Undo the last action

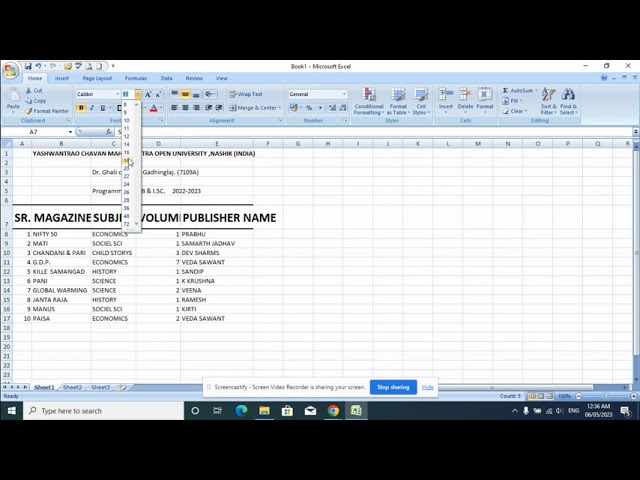point(38,66)
